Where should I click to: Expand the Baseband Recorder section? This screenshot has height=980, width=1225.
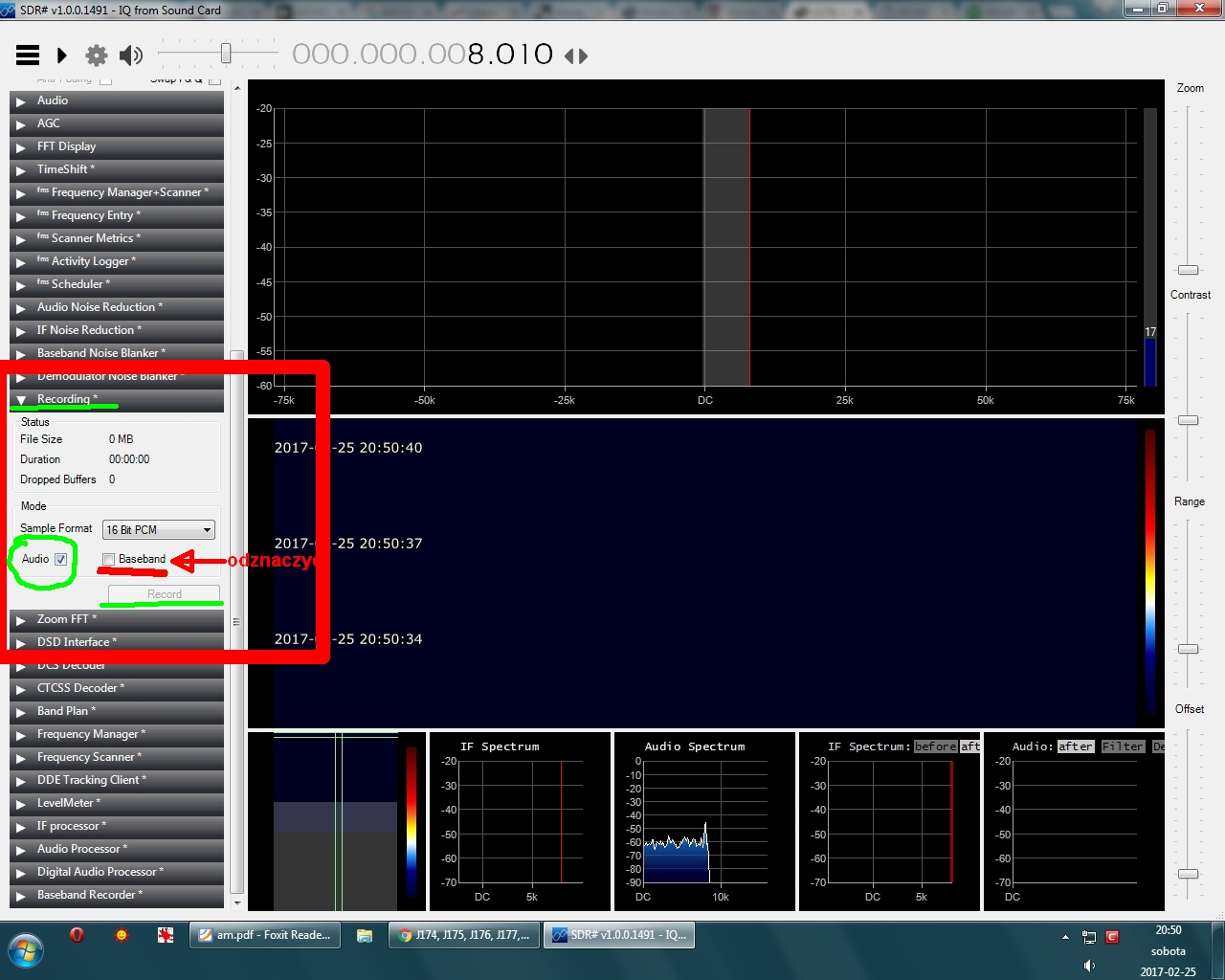tap(117, 895)
